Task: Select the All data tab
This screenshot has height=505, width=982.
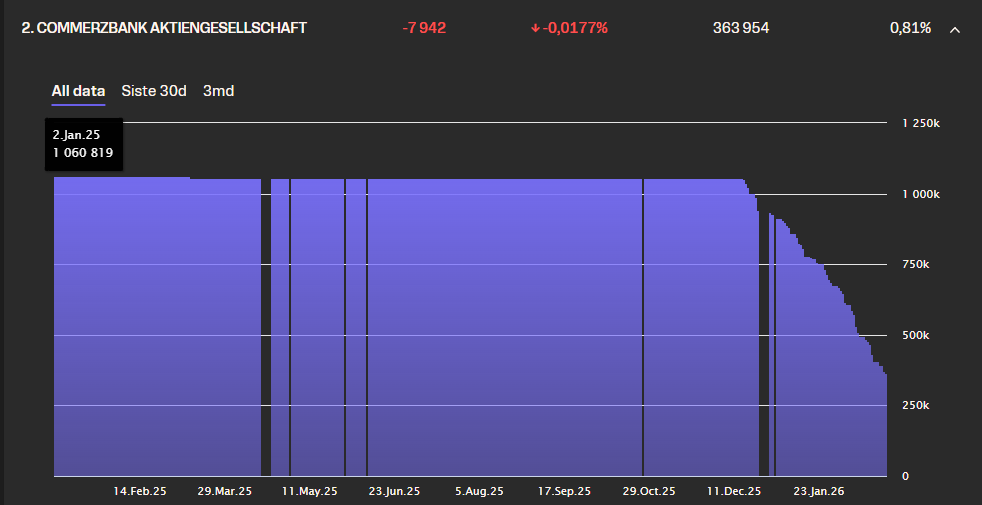Action: tap(78, 91)
